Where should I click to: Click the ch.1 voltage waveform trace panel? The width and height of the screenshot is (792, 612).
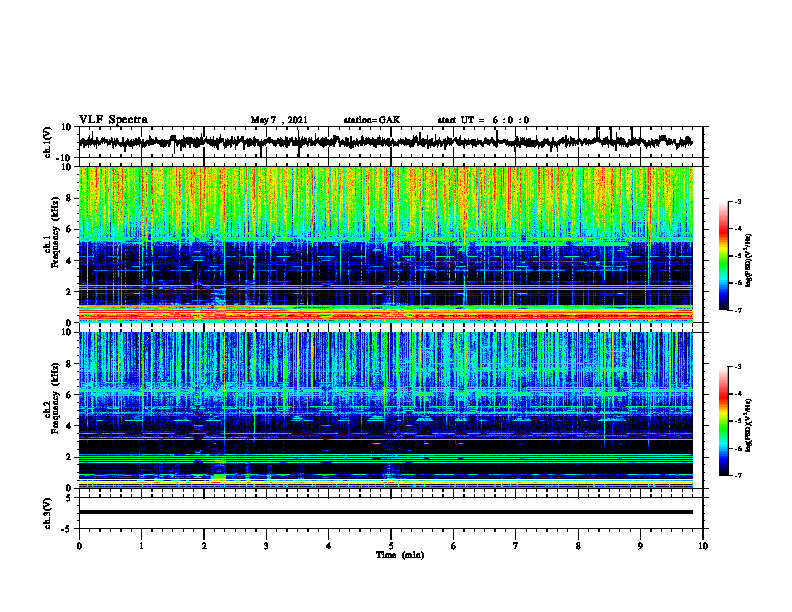pyautogui.click(x=391, y=142)
